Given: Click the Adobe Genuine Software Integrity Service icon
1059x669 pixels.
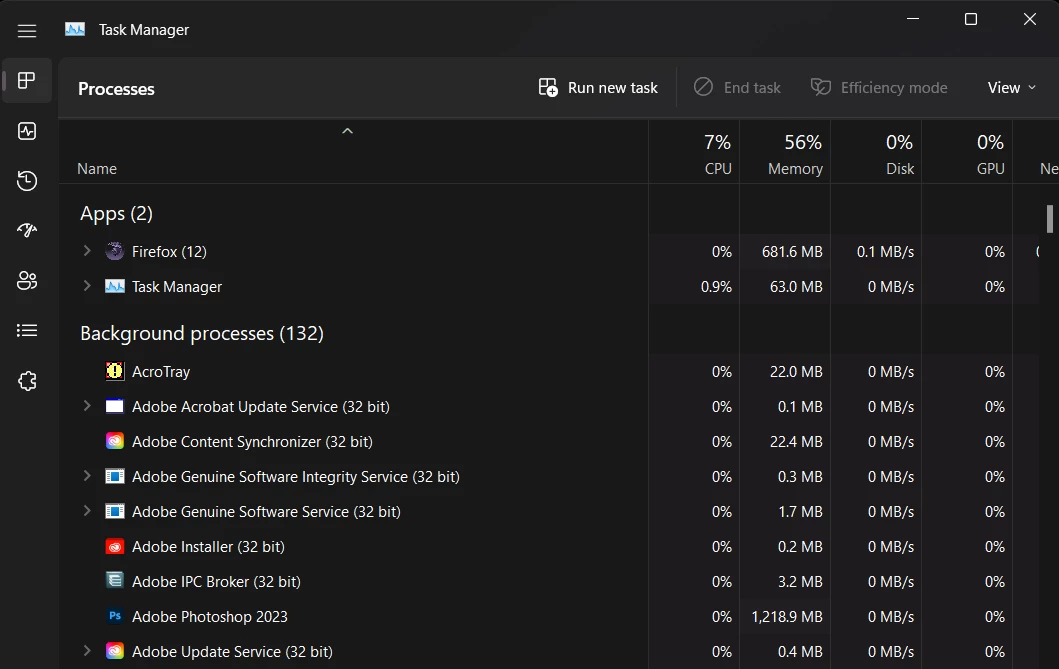Looking at the screenshot, I should click(115, 477).
